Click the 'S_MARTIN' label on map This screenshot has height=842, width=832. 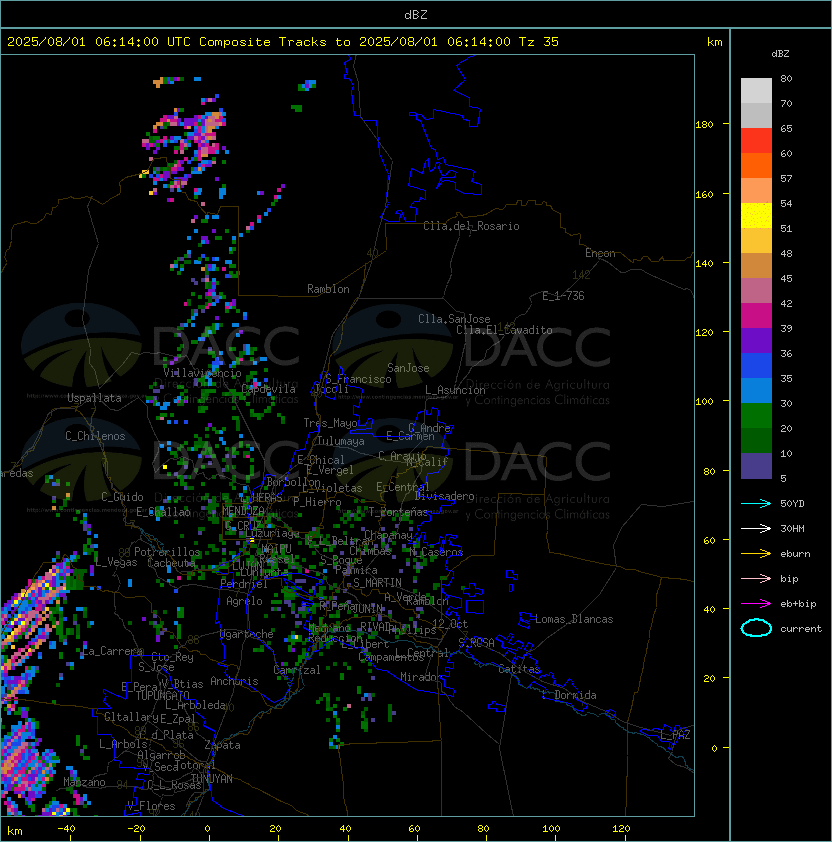[x=377, y=583]
